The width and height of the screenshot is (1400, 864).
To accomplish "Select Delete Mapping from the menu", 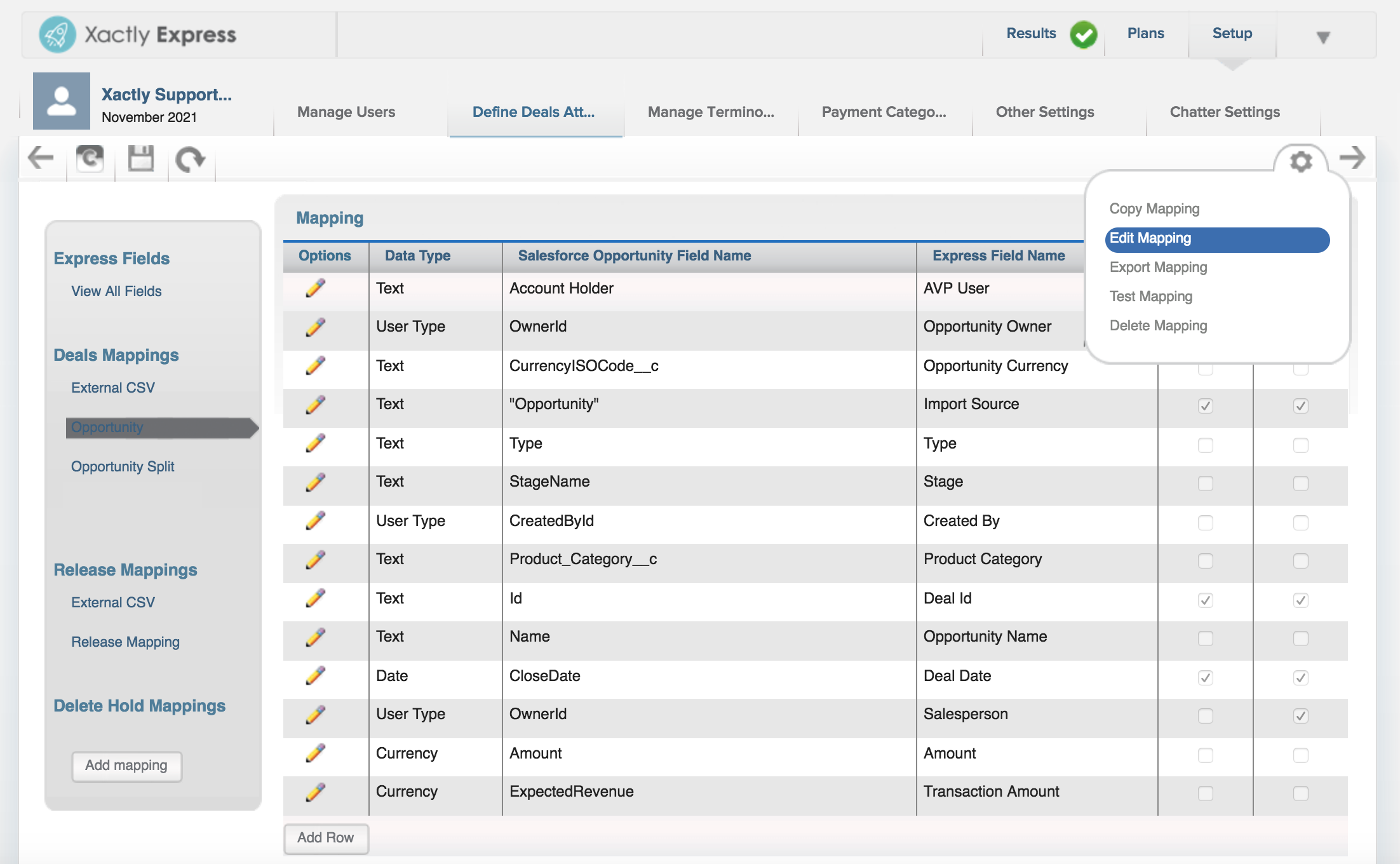I will [1158, 325].
